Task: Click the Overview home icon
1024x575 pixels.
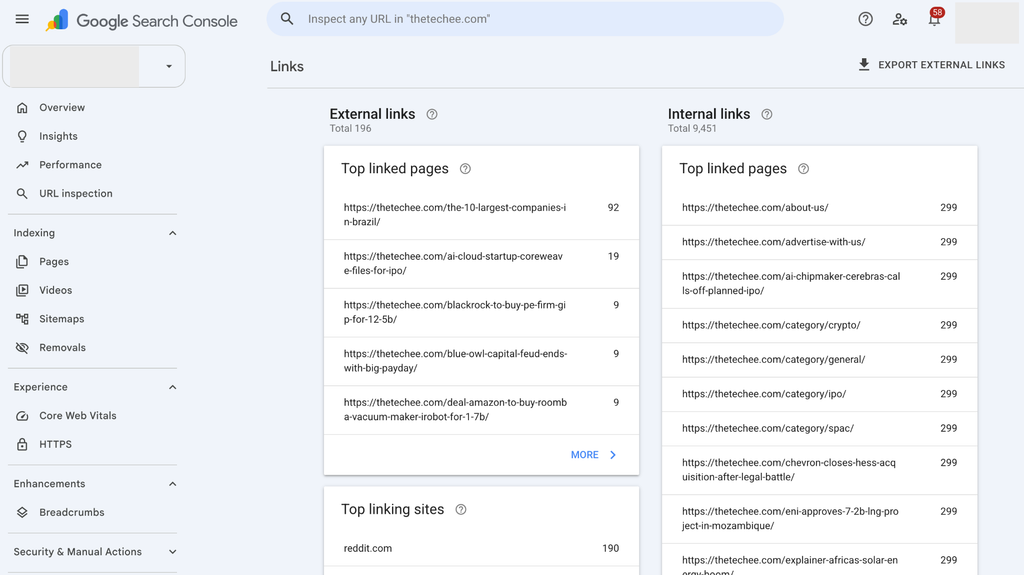Action: pos(22,108)
